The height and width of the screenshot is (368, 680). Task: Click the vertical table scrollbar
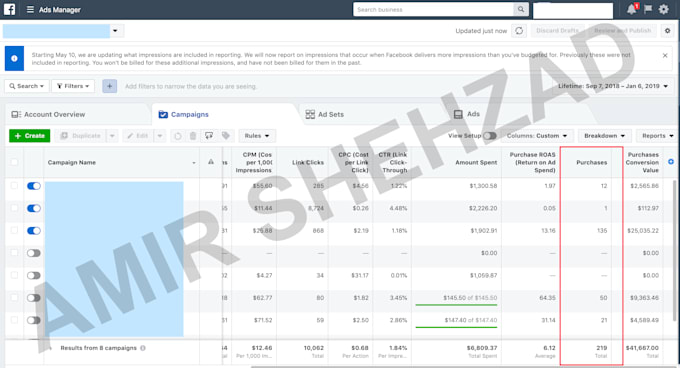coord(675,251)
